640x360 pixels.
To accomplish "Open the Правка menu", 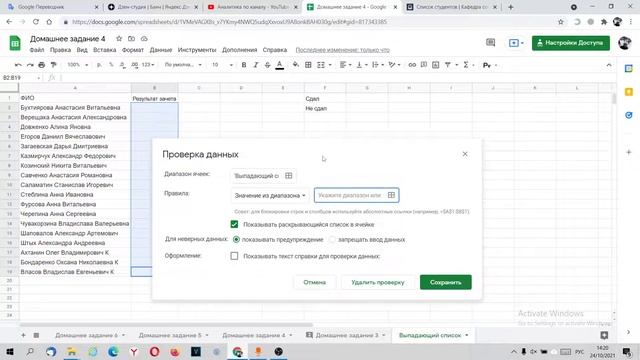I will pos(60,50).
